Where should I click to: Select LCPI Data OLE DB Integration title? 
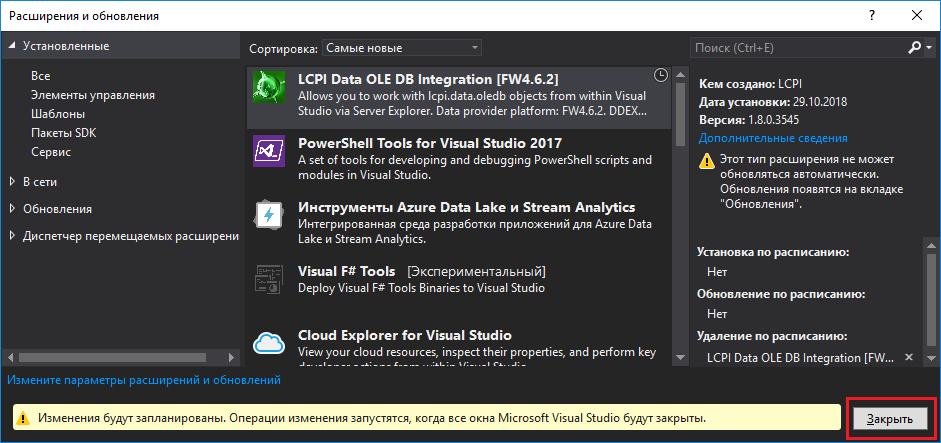coord(428,79)
